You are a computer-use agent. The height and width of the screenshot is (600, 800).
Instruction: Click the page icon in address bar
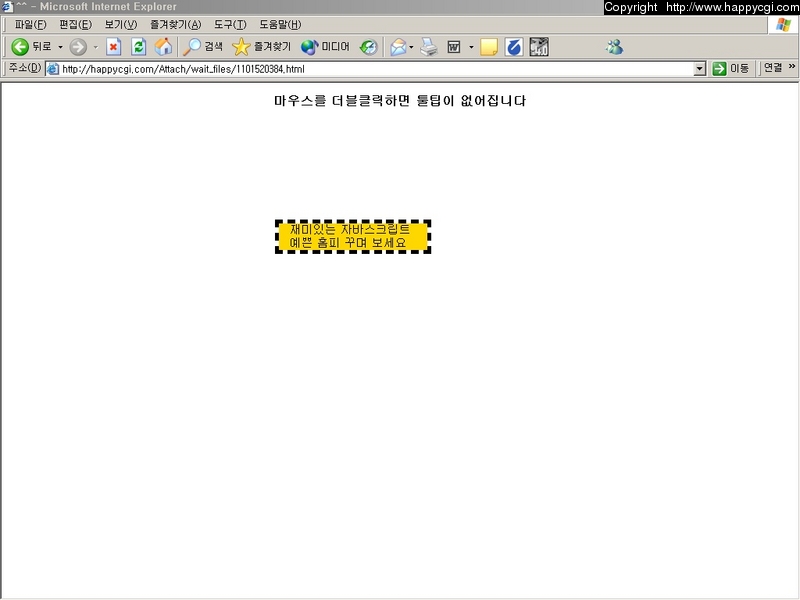pyautogui.click(x=53, y=69)
